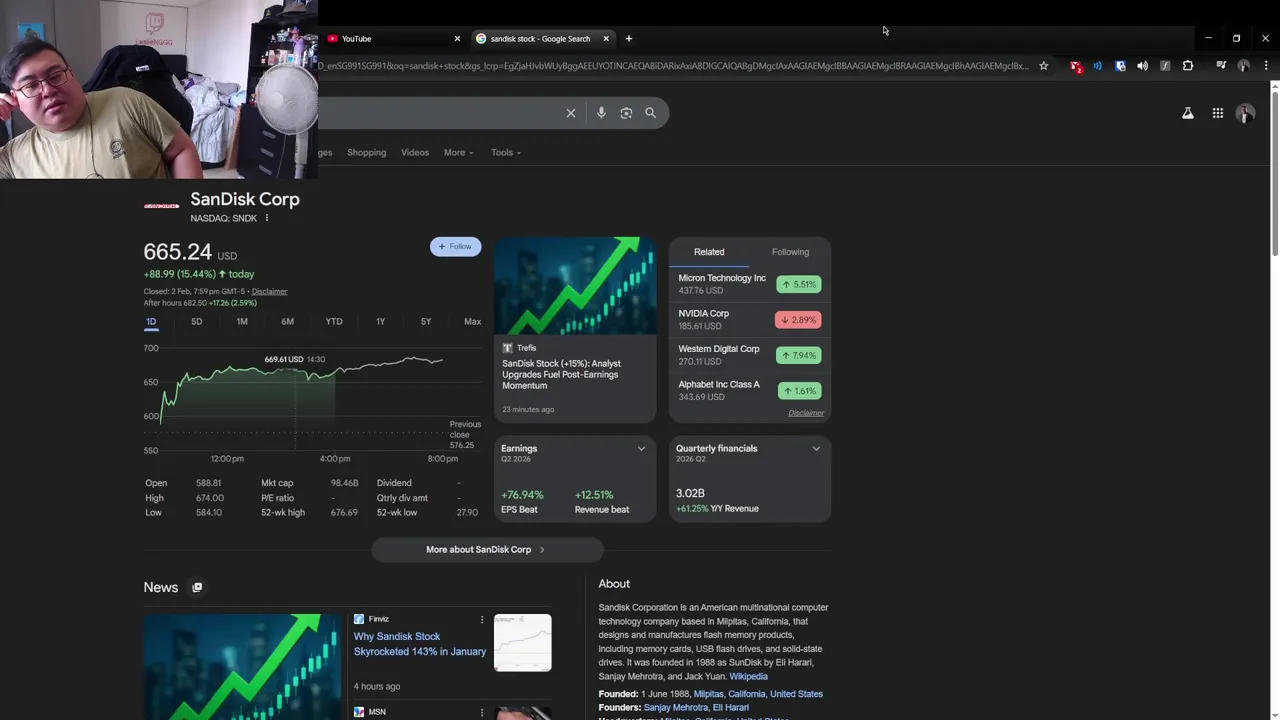Switch to the Following stocks tab
Screen dimensions: 1280x720
pos(790,252)
